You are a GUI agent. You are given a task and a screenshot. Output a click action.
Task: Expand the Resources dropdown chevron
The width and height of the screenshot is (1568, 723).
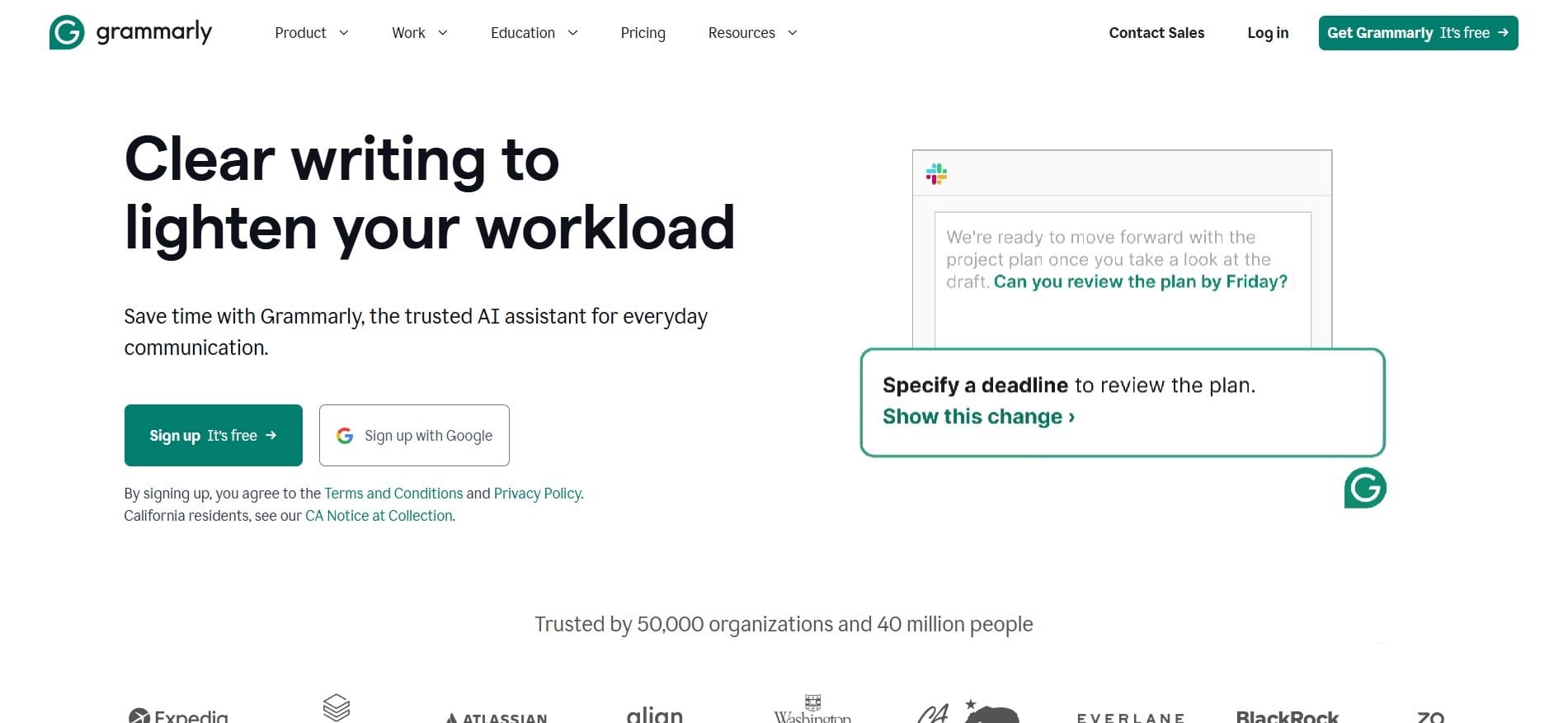pos(792,33)
